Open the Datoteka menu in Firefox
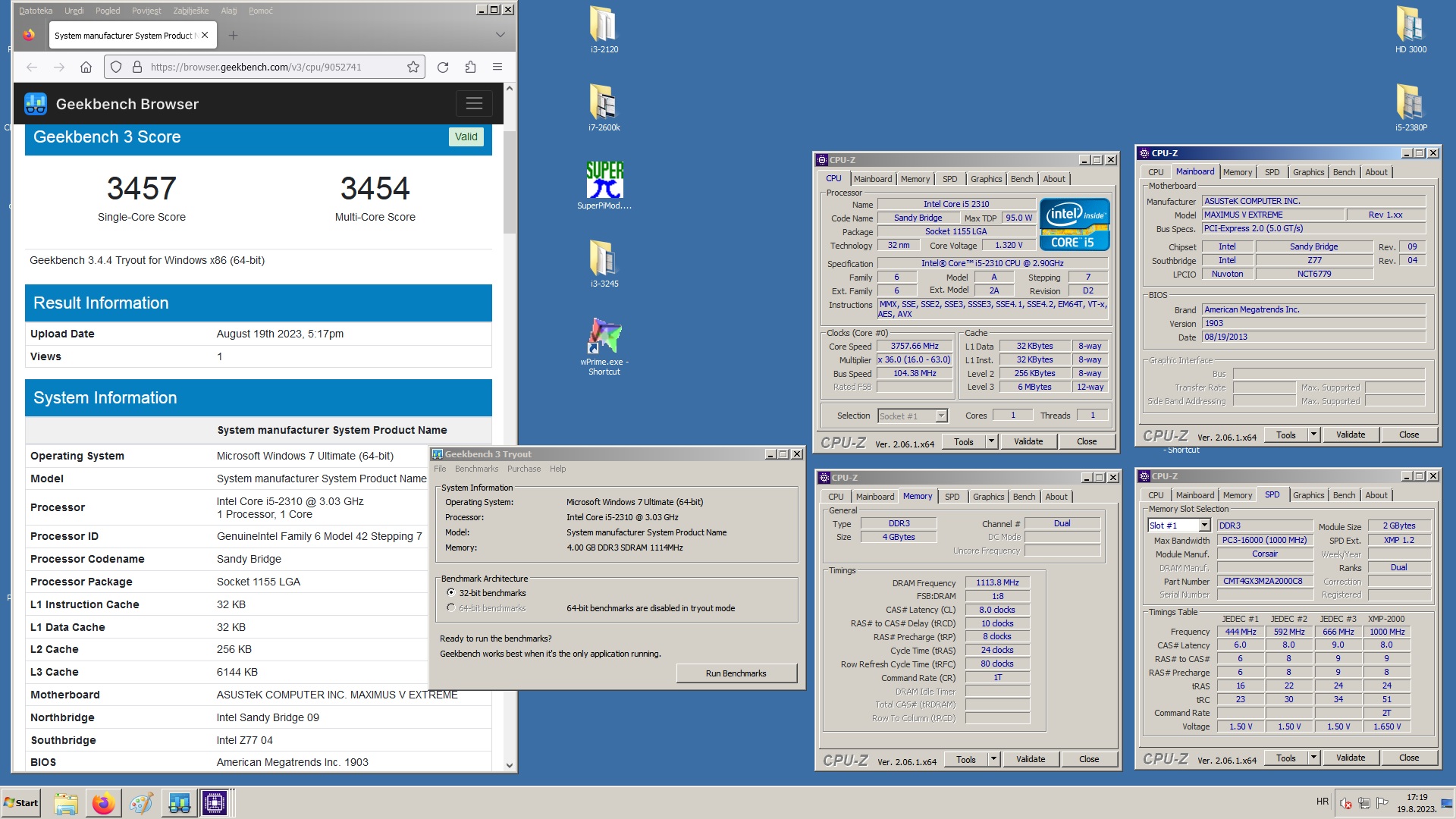Image resolution: width=1456 pixels, height=819 pixels. click(x=36, y=11)
